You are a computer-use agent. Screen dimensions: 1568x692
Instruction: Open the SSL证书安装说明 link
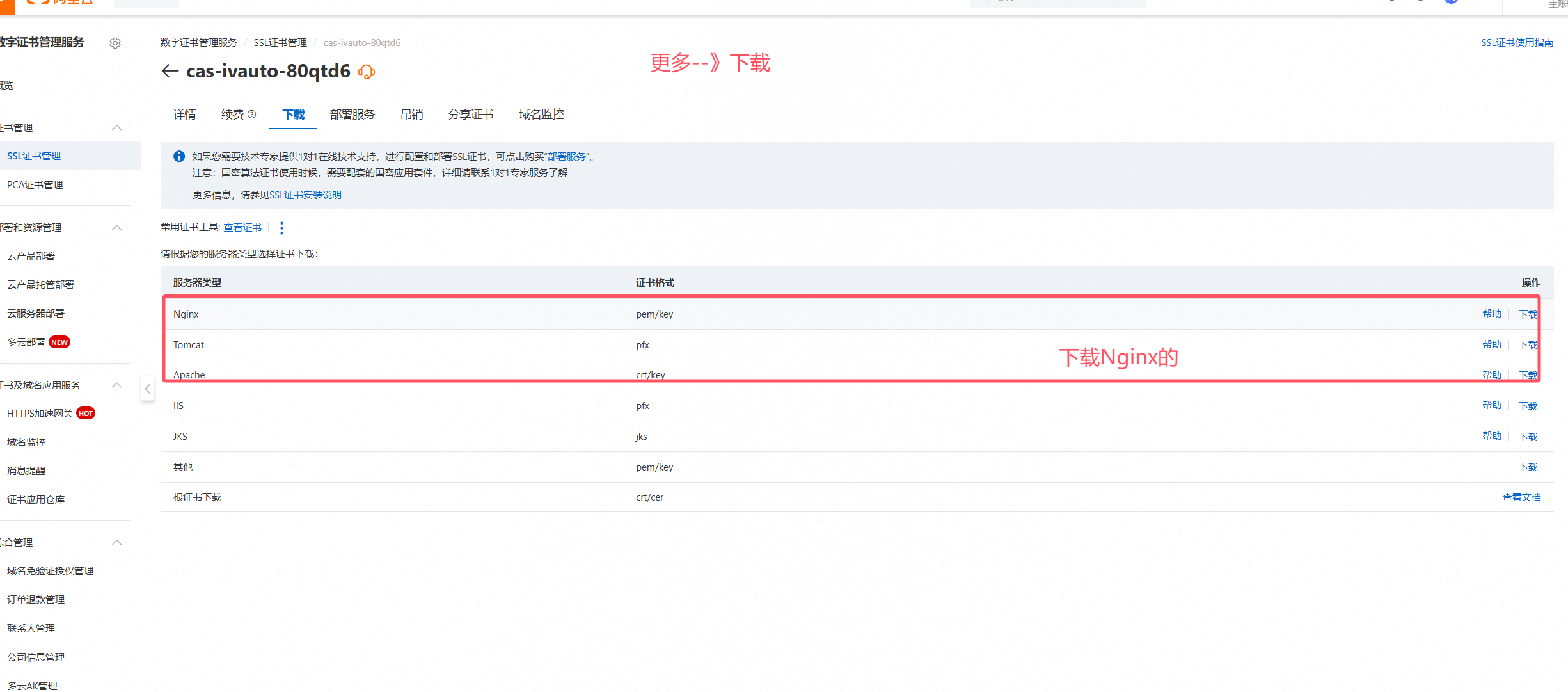coord(305,195)
